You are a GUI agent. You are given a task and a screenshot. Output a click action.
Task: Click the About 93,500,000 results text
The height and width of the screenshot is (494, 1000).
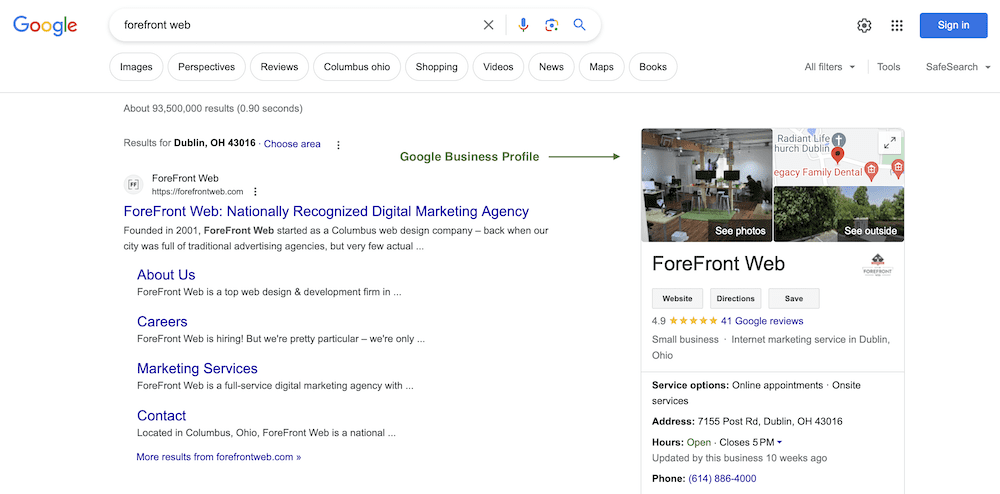pos(213,108)
